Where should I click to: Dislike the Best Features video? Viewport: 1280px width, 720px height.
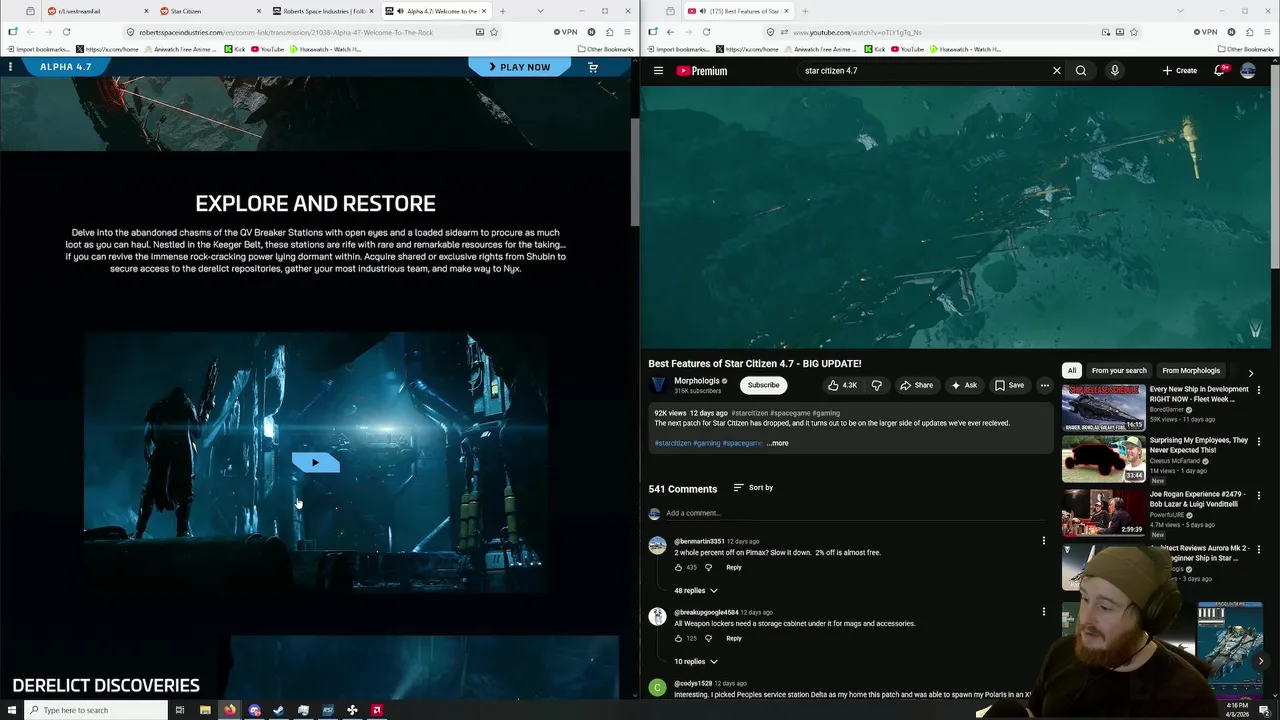[877, 385]
